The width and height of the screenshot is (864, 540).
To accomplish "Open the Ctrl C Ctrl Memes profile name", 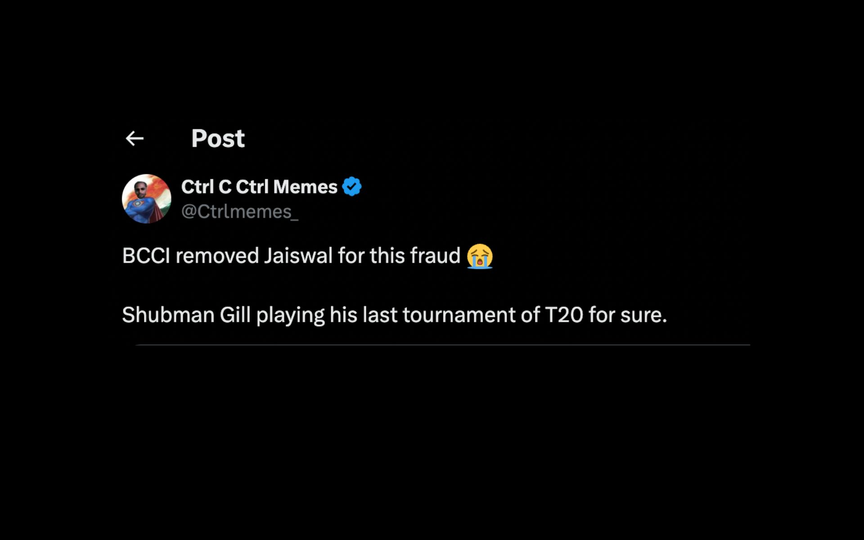I will click(259, 187).
